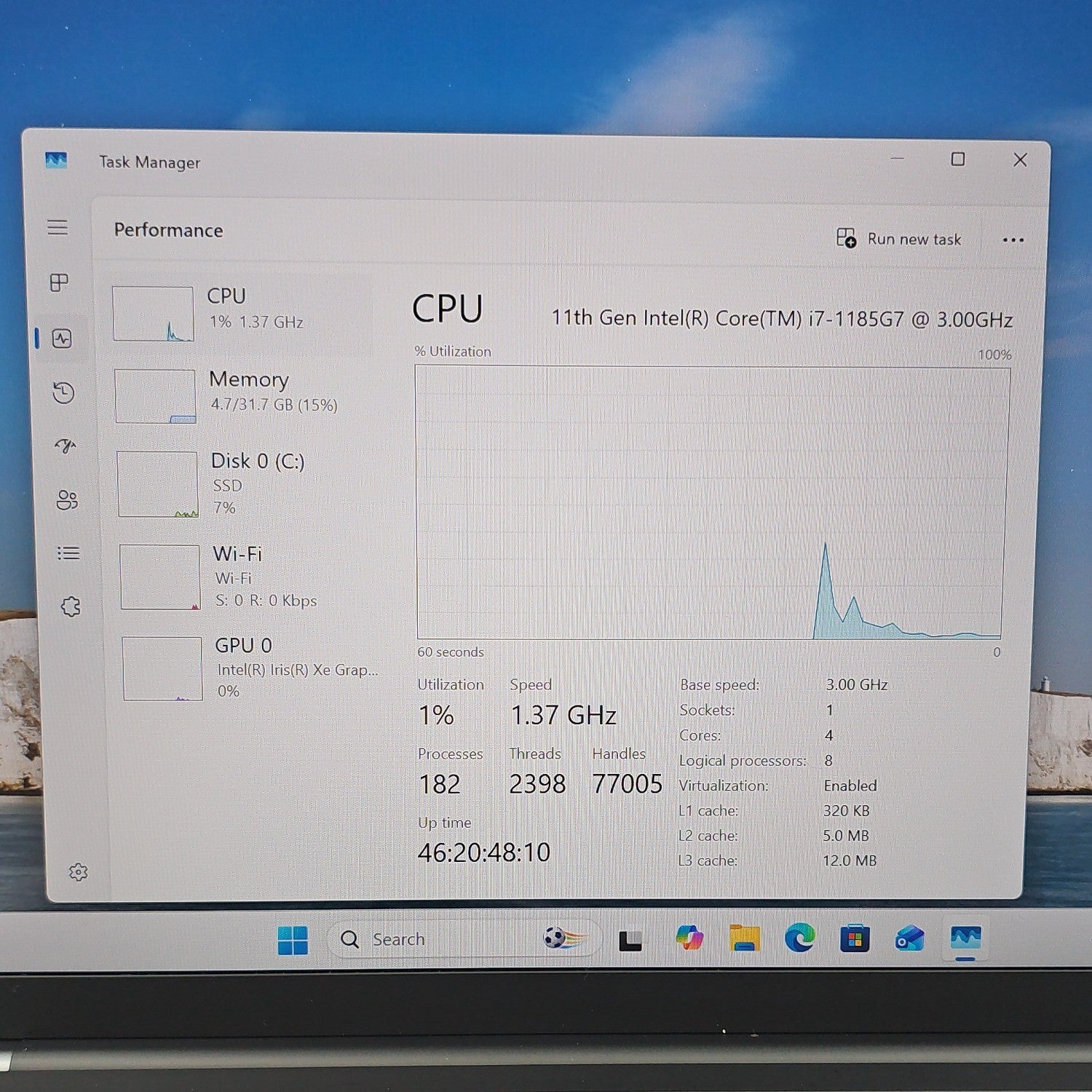
Task: Open Task View from taskbar
Action: coord(630,941)
